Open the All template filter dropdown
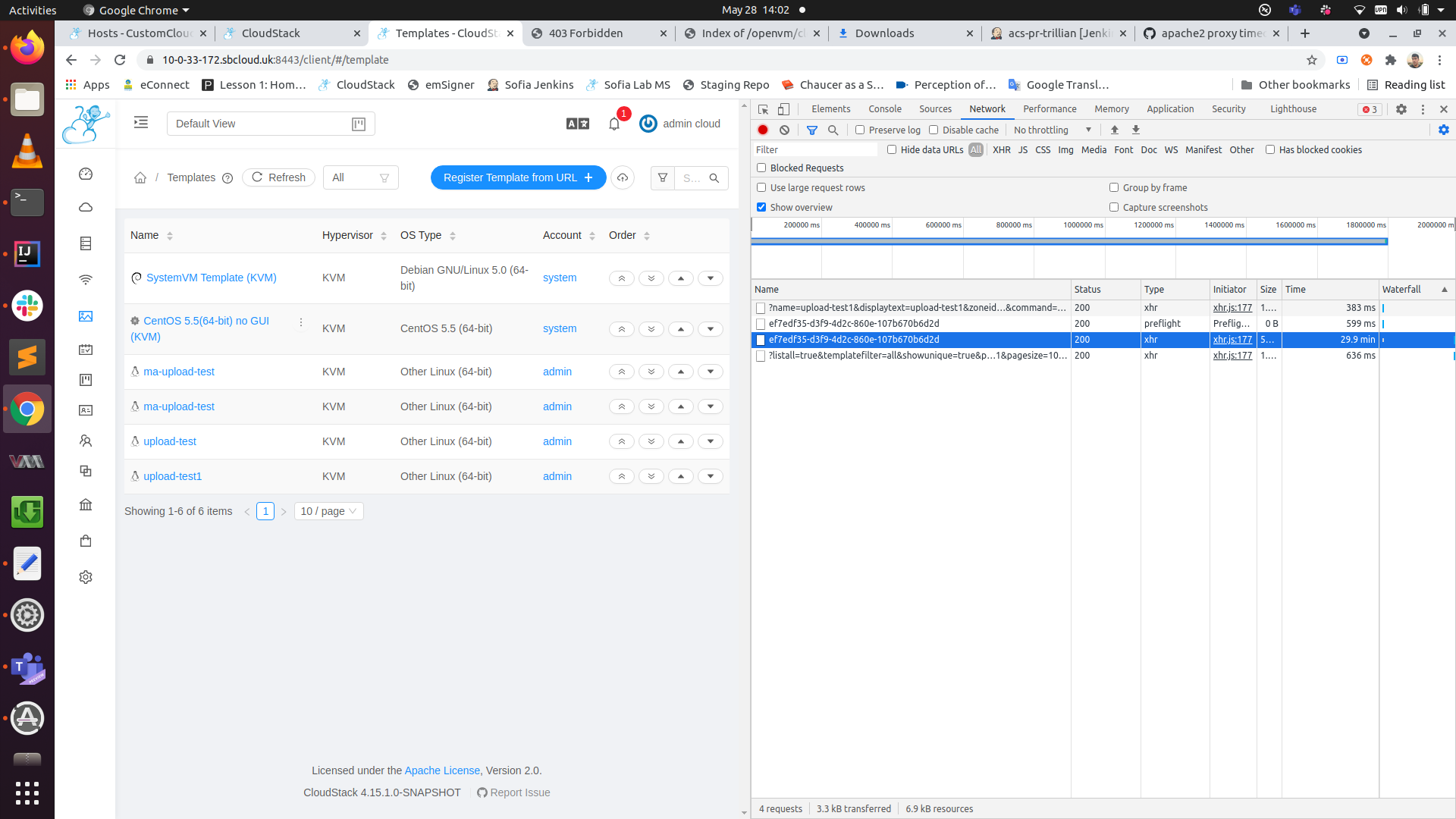Viewport: 1456px width, 819px height. point(360,177)
